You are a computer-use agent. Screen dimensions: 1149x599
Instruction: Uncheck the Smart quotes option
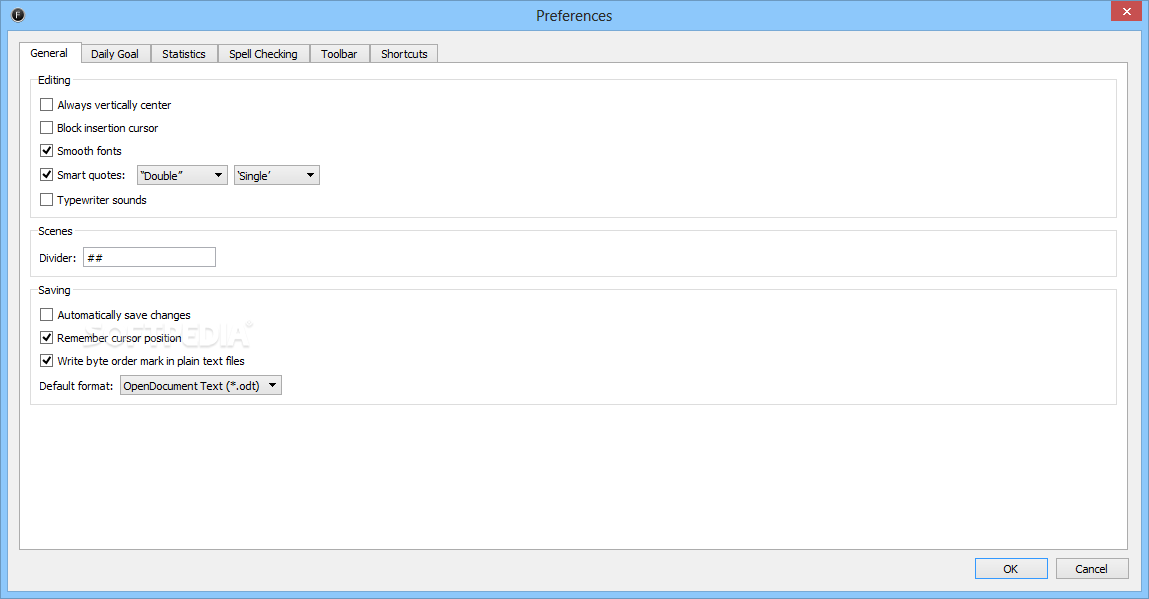46,174
